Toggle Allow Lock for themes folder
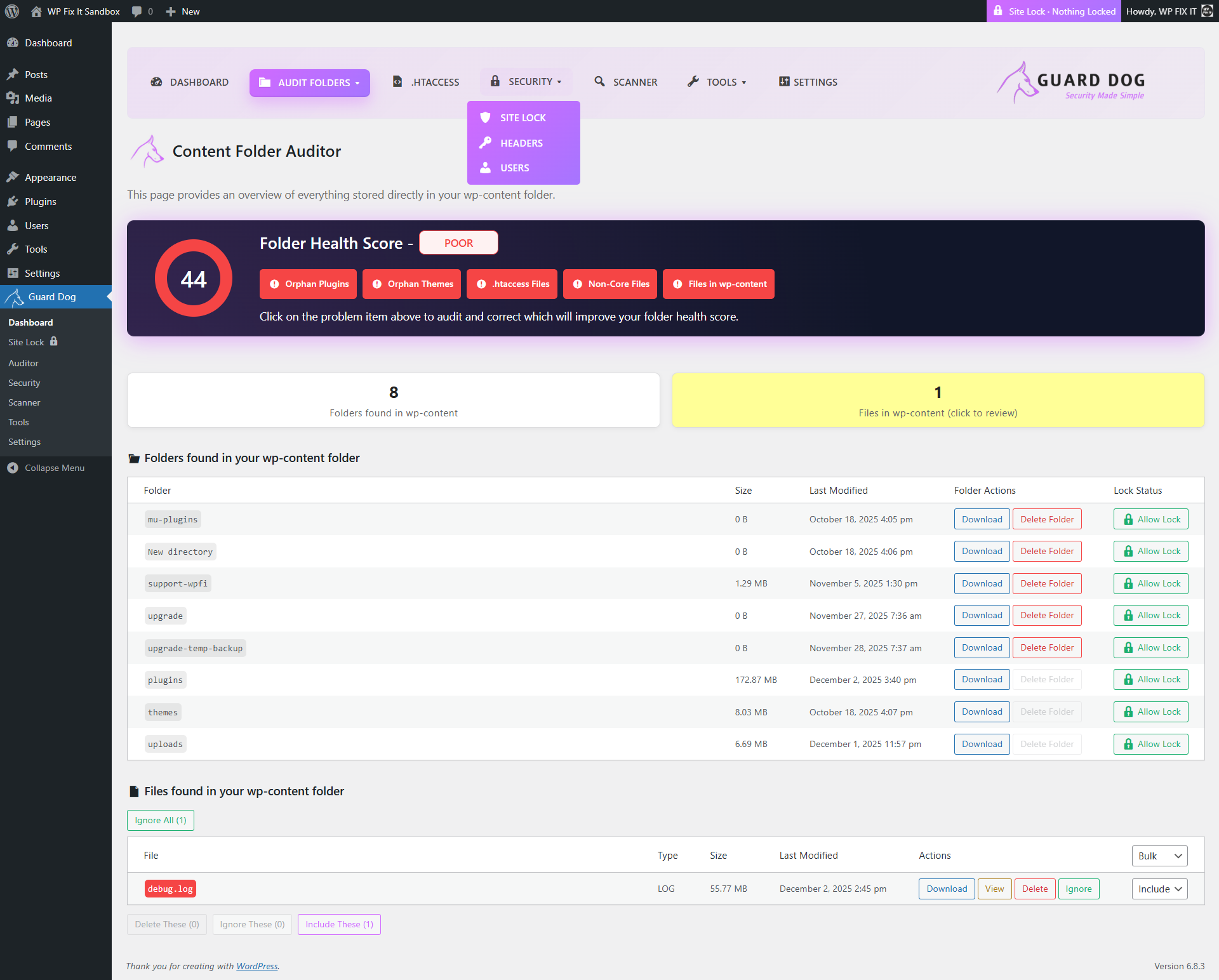The image size is (1219, 980). (x=1150, y=712)
